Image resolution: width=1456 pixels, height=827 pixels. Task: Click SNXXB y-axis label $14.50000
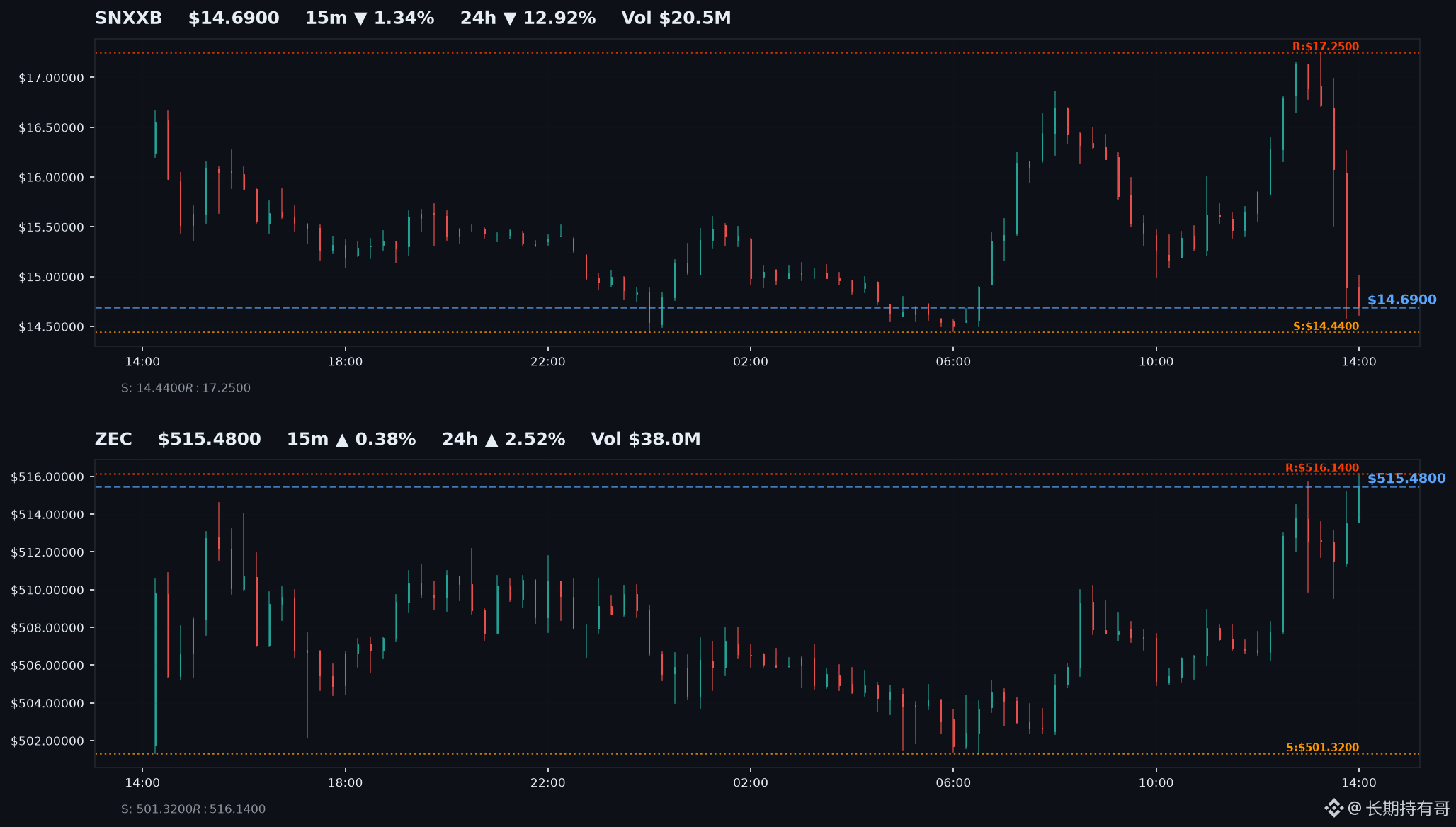[51, 327]
